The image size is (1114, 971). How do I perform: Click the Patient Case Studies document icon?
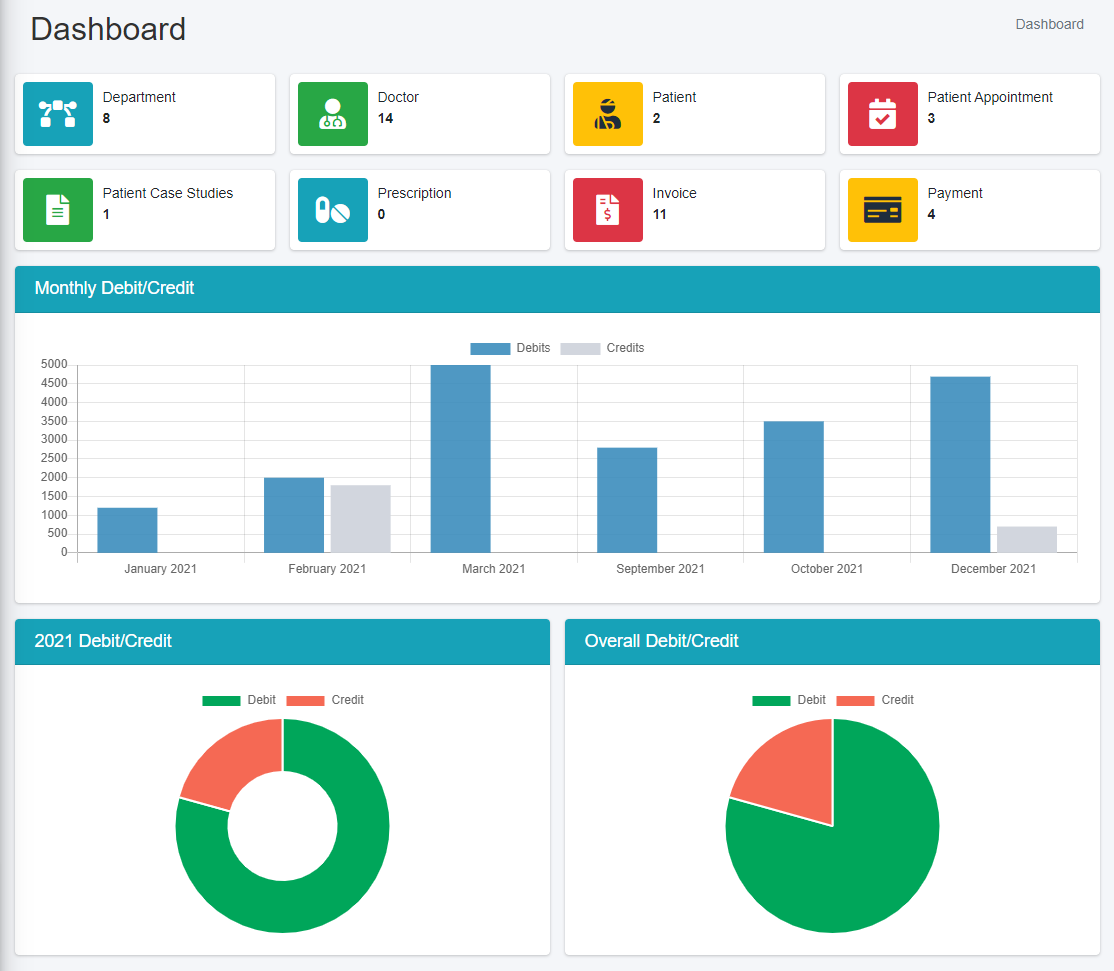(58, 210)
